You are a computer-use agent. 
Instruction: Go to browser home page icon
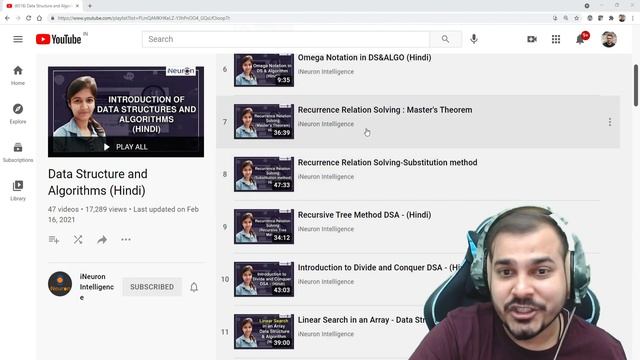(39, 18)
